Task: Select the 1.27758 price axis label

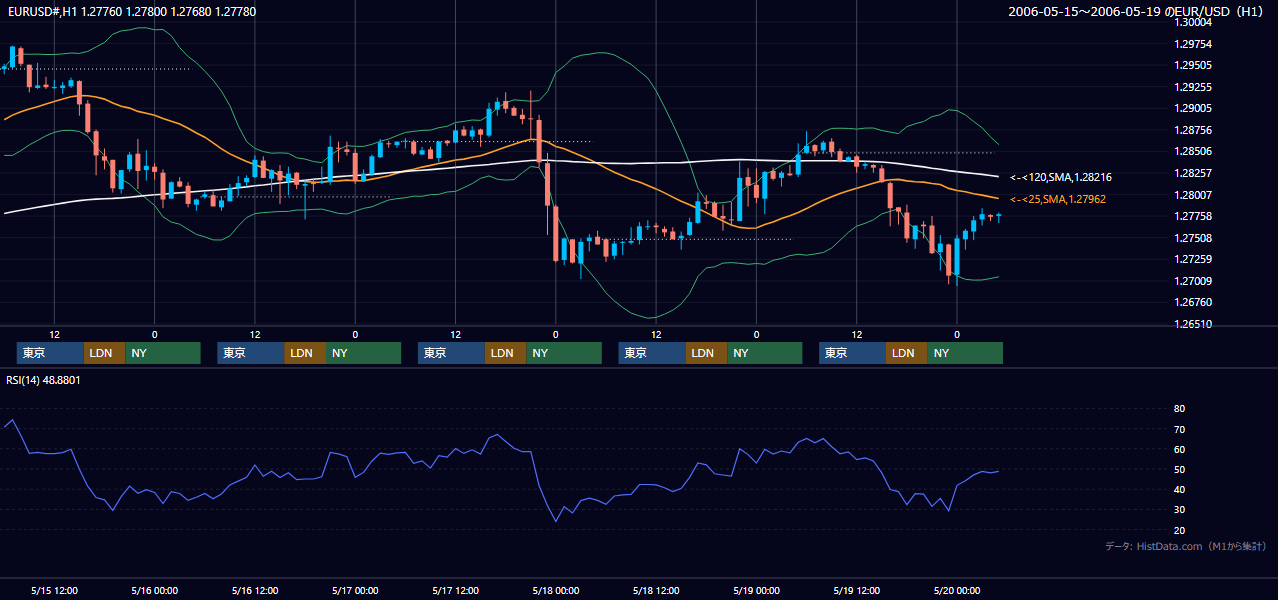Action: point(1192,216)
